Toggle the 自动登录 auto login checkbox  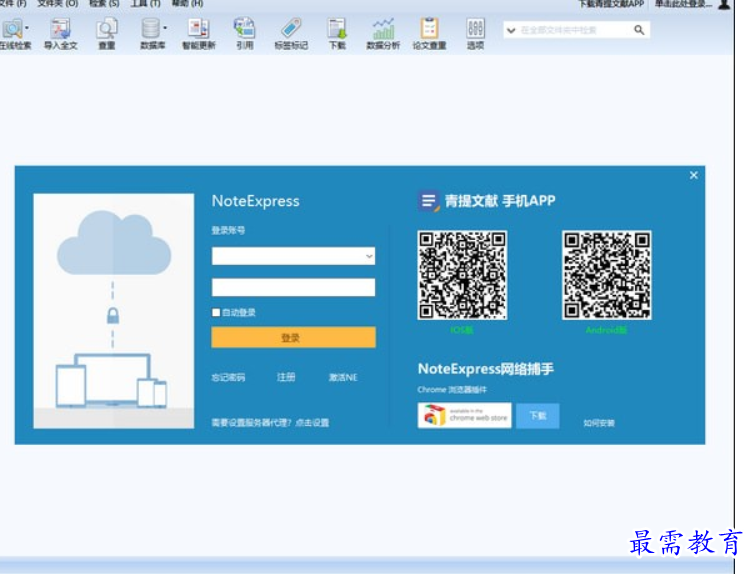point(216,312)
